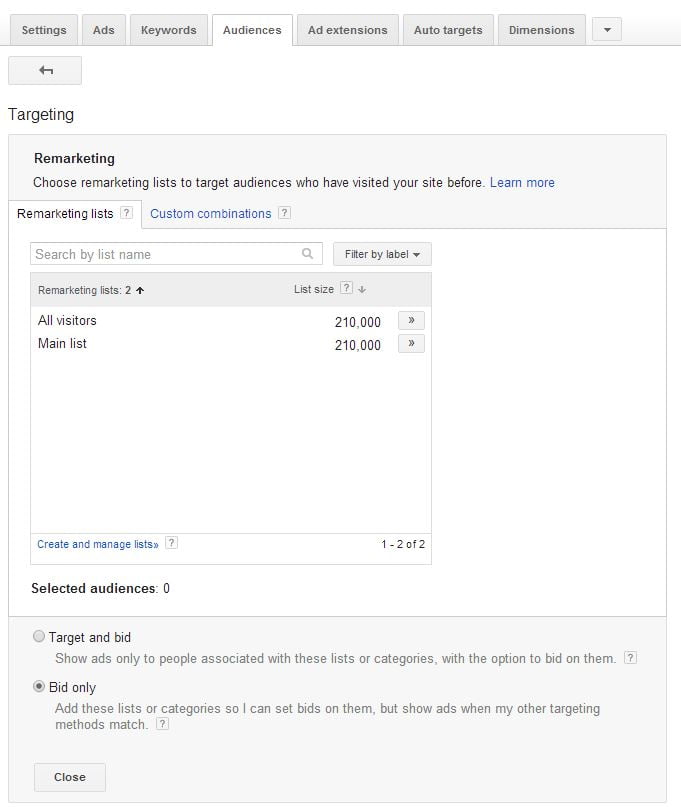This screenshot has width=681, height=807.
Task: Click the List size help icon
Action: tap(346, 289)
